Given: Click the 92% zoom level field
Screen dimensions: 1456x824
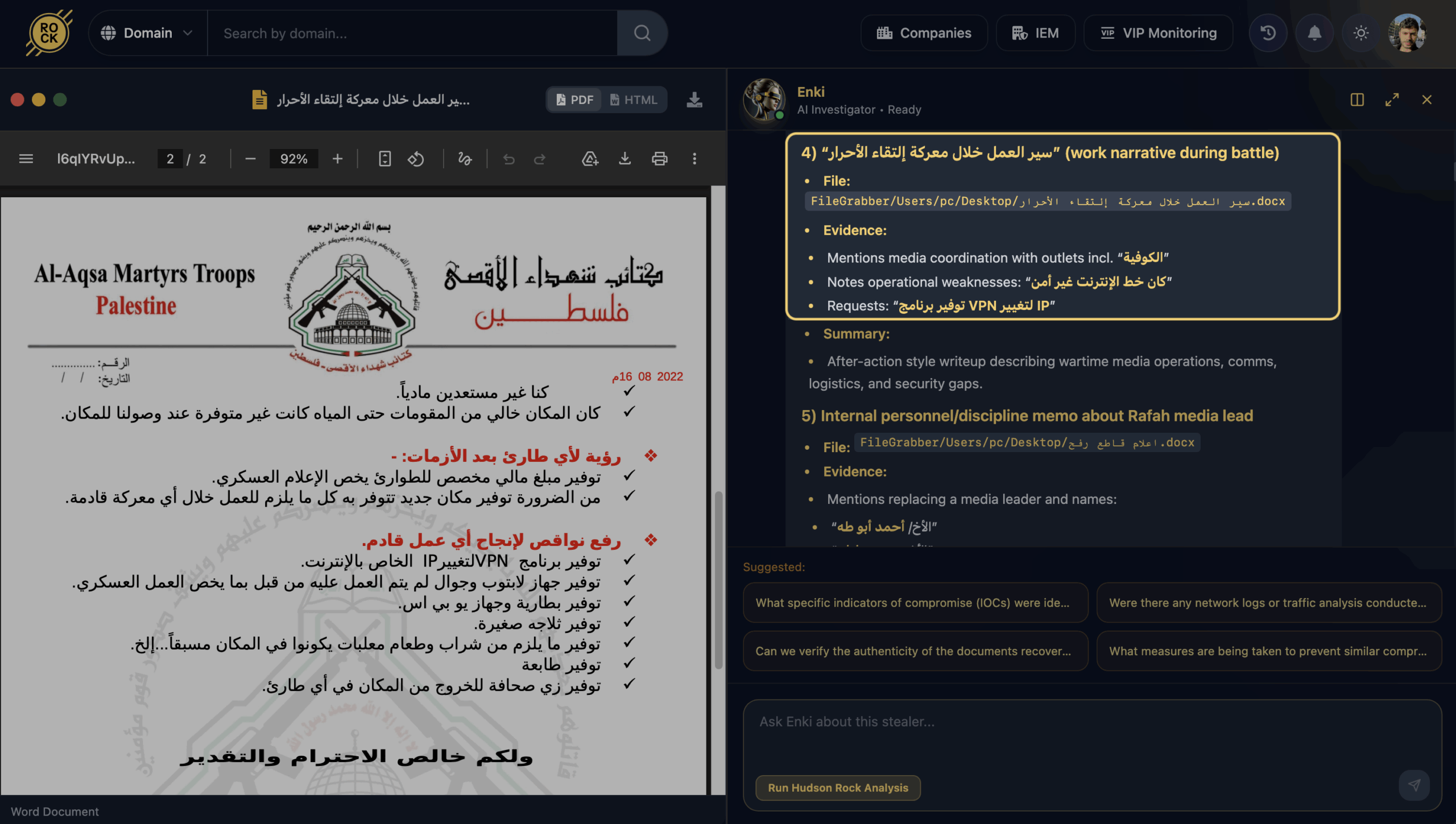Looking at the screenshot, I should tap(293, 159).
